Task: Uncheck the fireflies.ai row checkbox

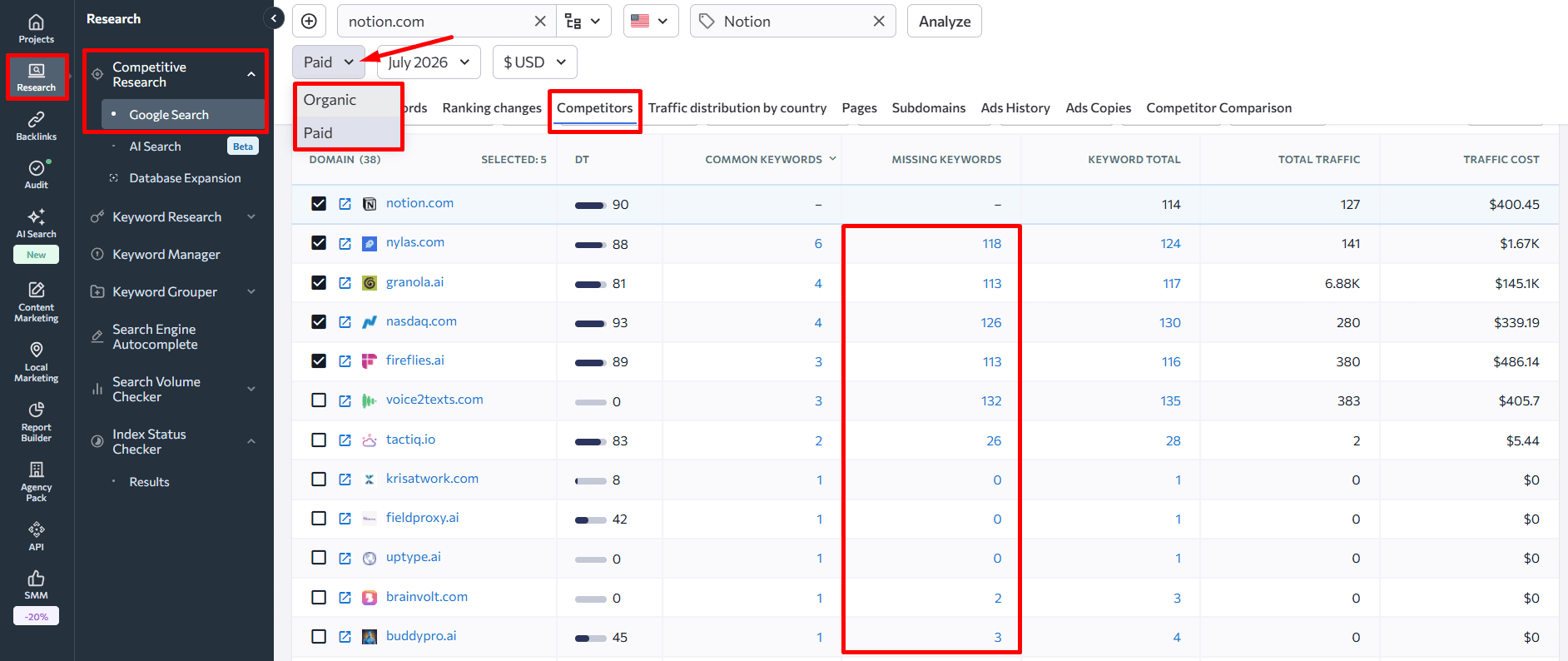Action: click(x=319, y=361)
